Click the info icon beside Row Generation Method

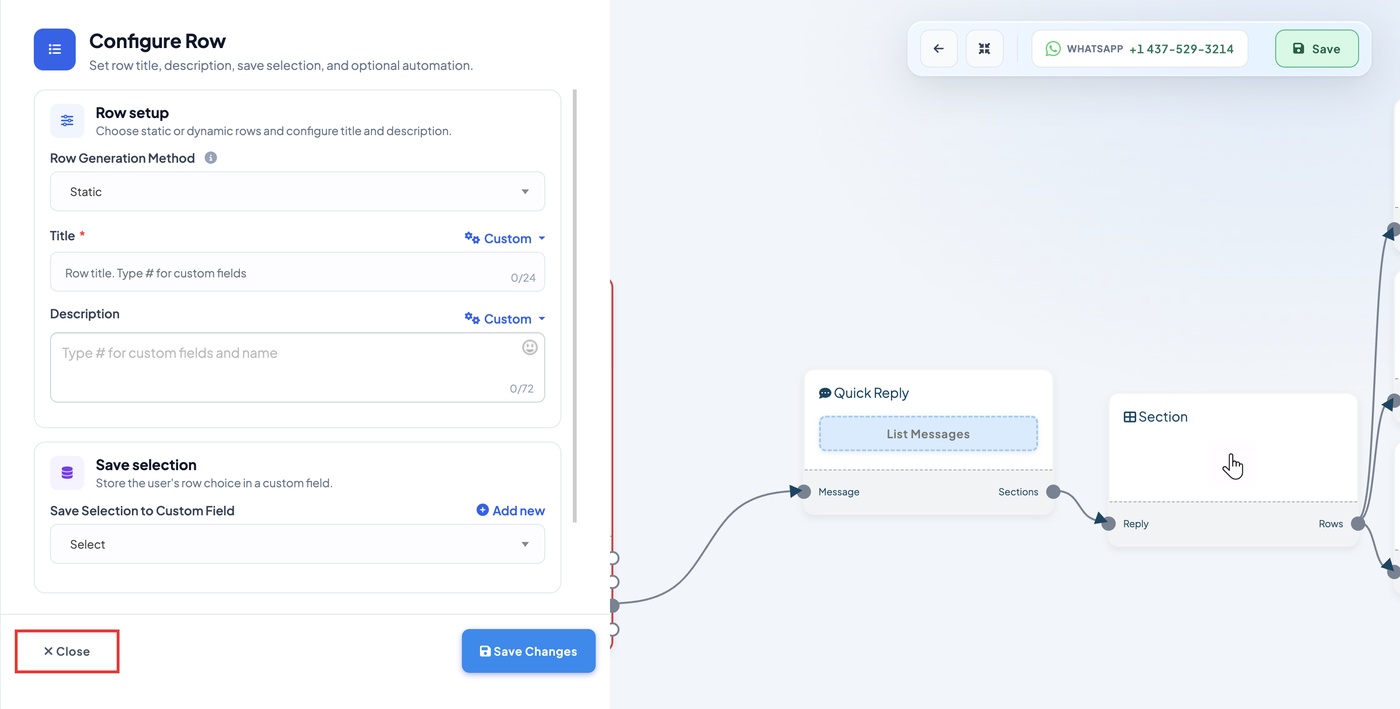pos(211,158)
